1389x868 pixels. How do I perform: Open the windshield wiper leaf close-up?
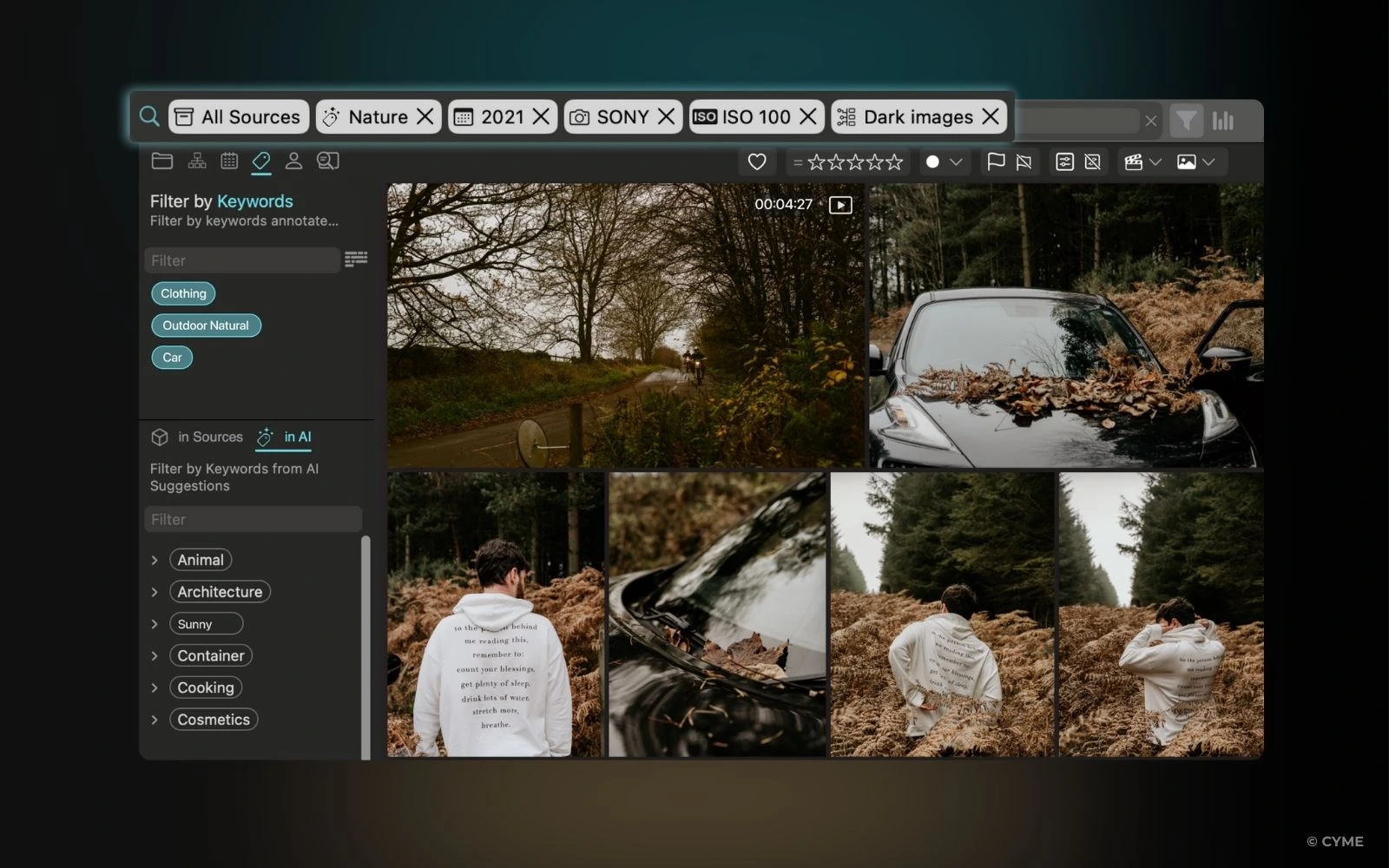click(717, 615)
